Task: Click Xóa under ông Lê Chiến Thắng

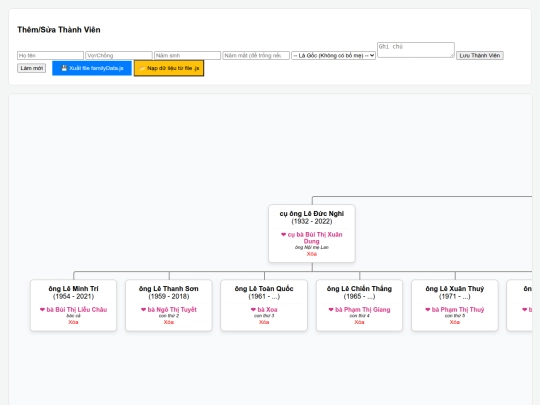Action: tap(359, 322)
